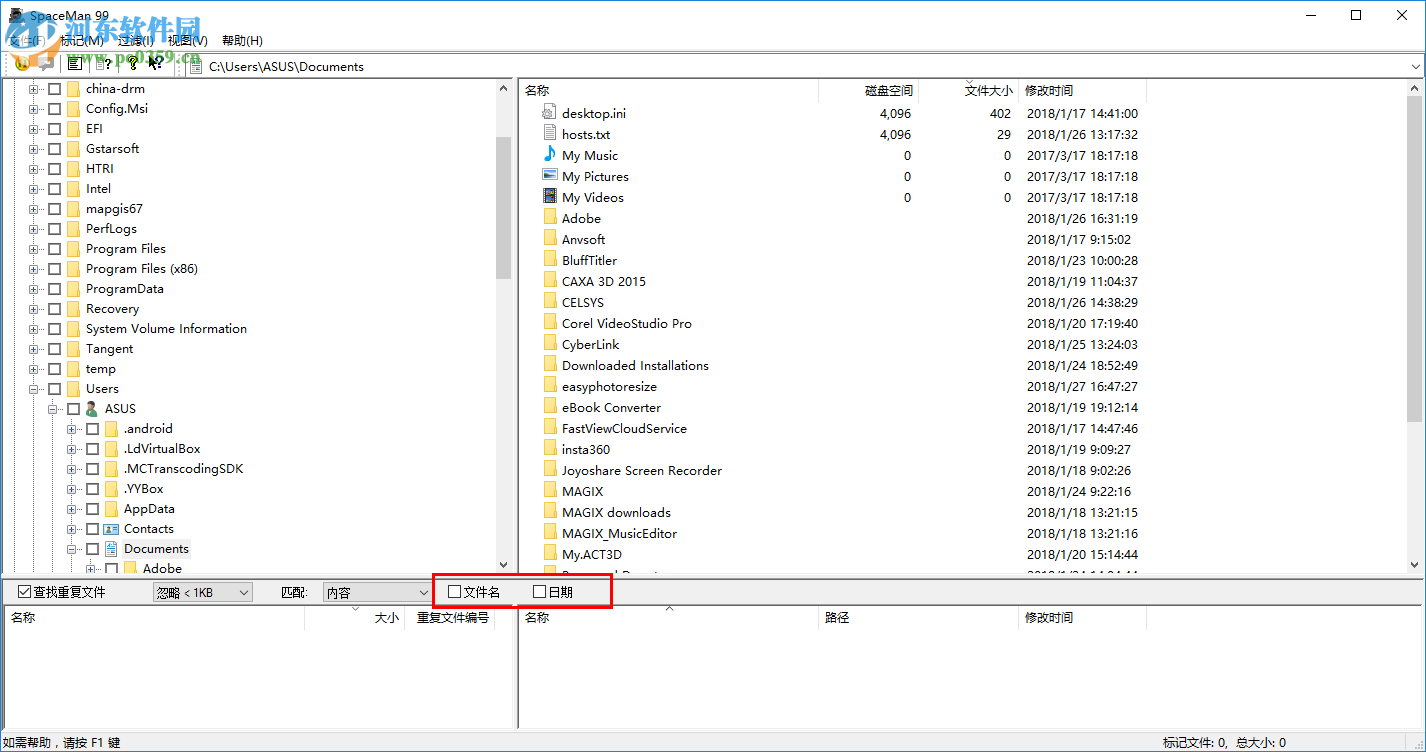This screenshot has height=752, width=1426.
Task: Click the CyberLink folder icon
Action: coord(549,344)
